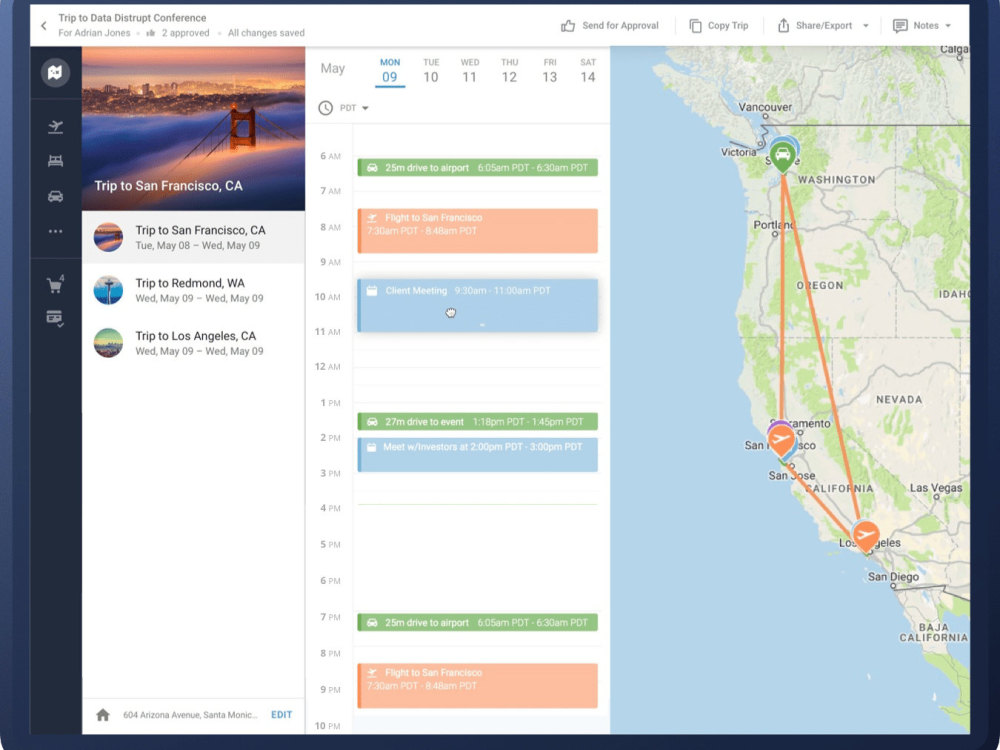
Task: Expand the Share/Export dropdown arrow
Action: coord(865,26)
